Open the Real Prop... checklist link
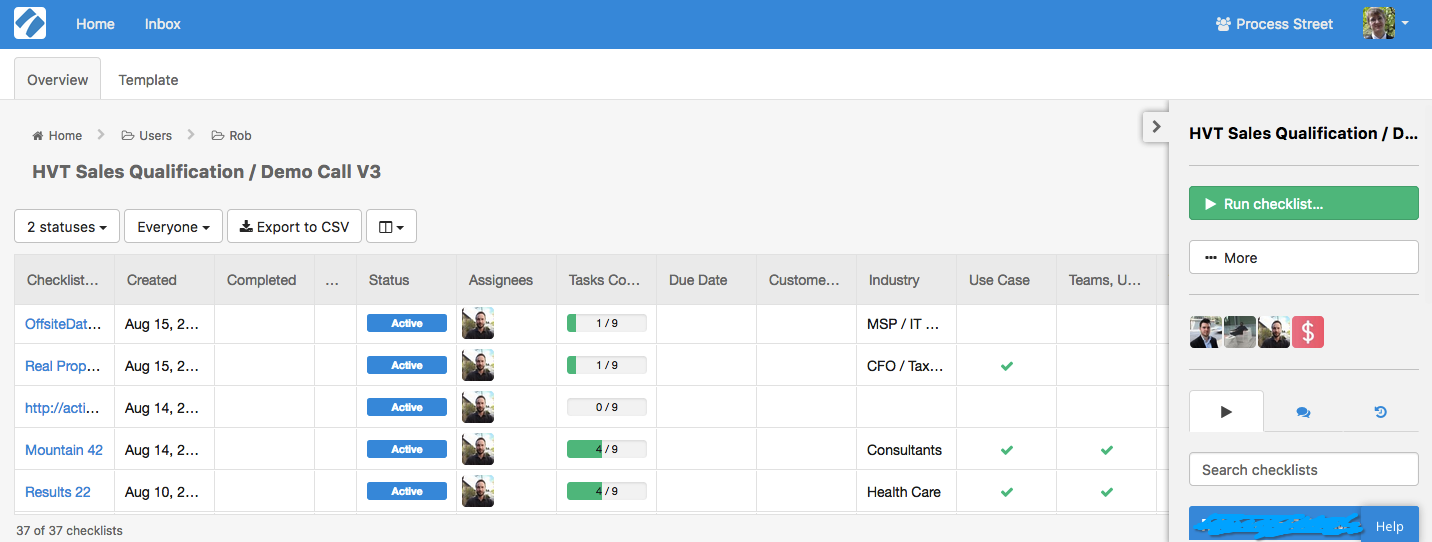 point(63,366)
